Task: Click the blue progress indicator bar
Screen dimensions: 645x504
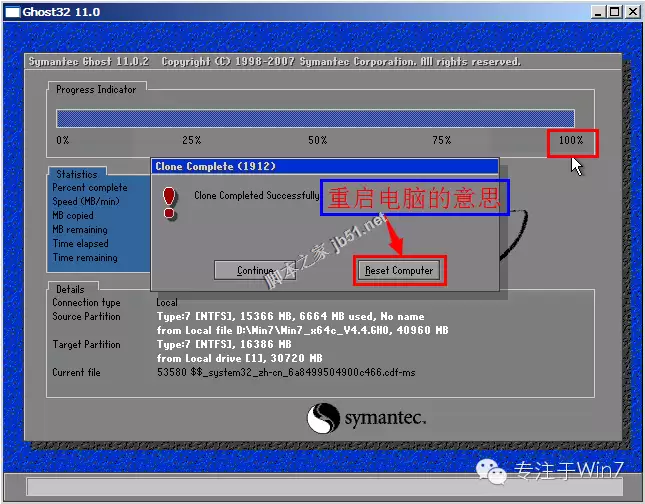Action: point(315,118)
